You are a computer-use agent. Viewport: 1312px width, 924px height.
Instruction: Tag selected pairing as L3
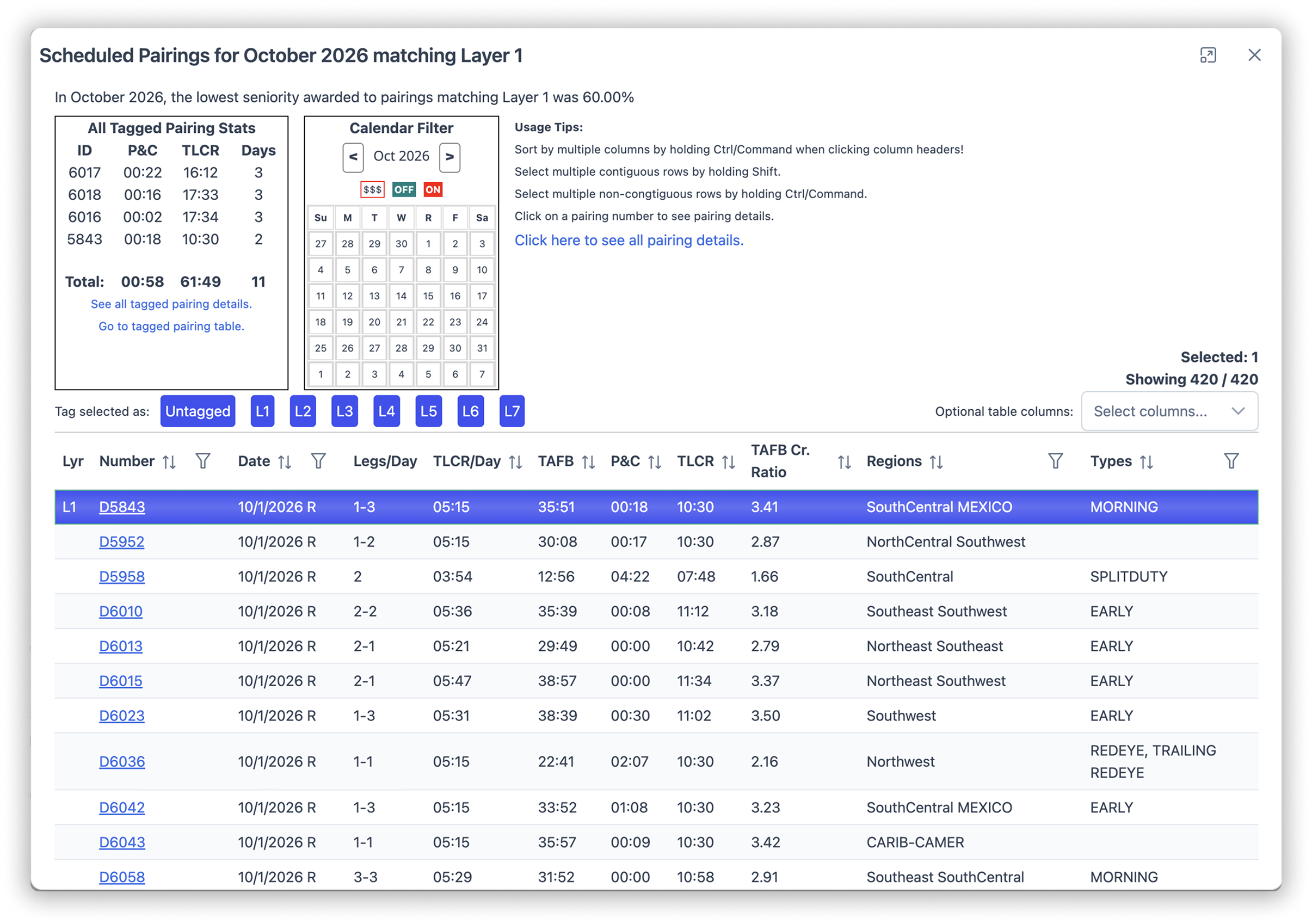tap(344, 411)
